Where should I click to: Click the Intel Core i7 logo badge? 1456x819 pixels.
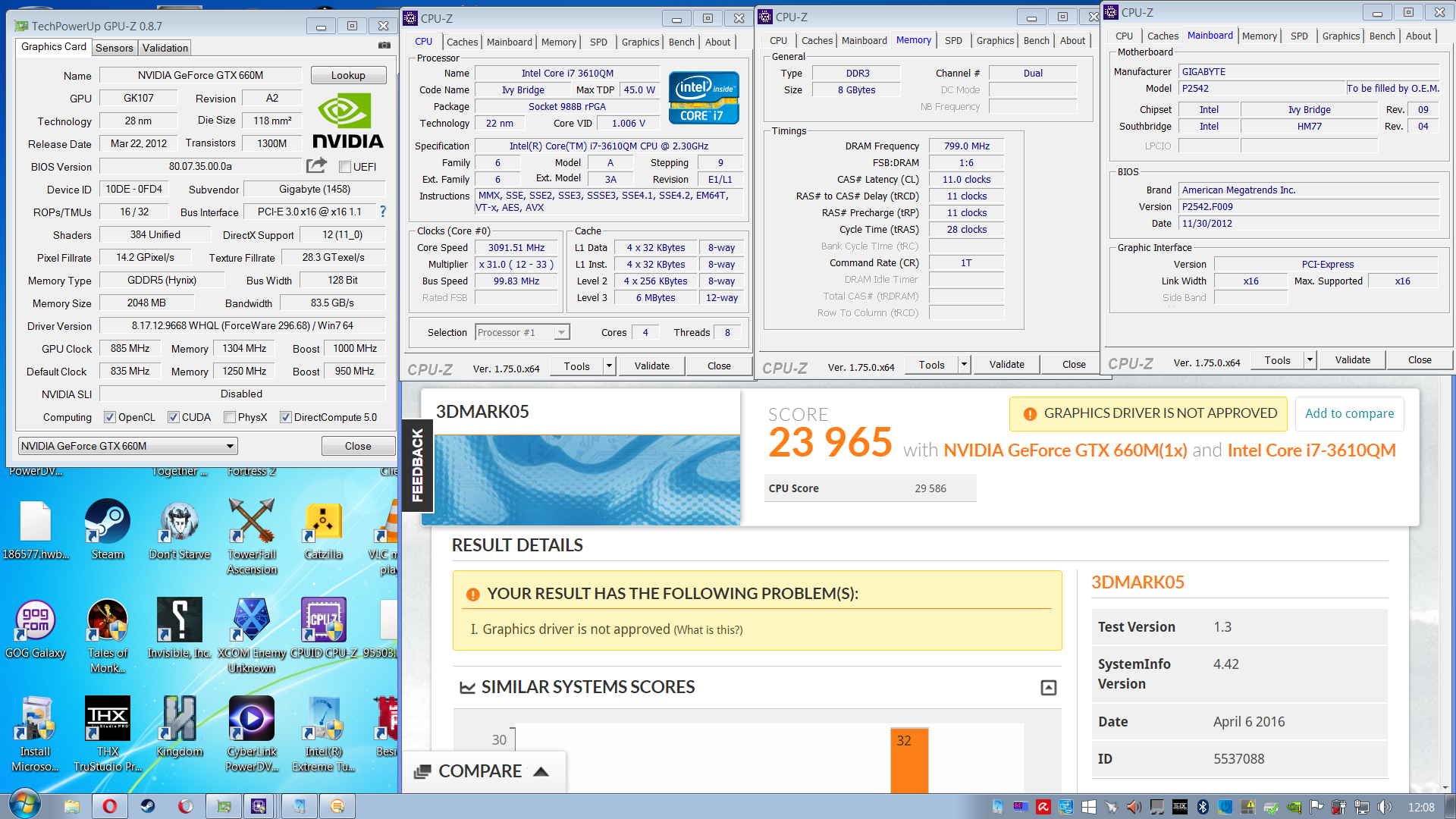(x=703, y=97)
